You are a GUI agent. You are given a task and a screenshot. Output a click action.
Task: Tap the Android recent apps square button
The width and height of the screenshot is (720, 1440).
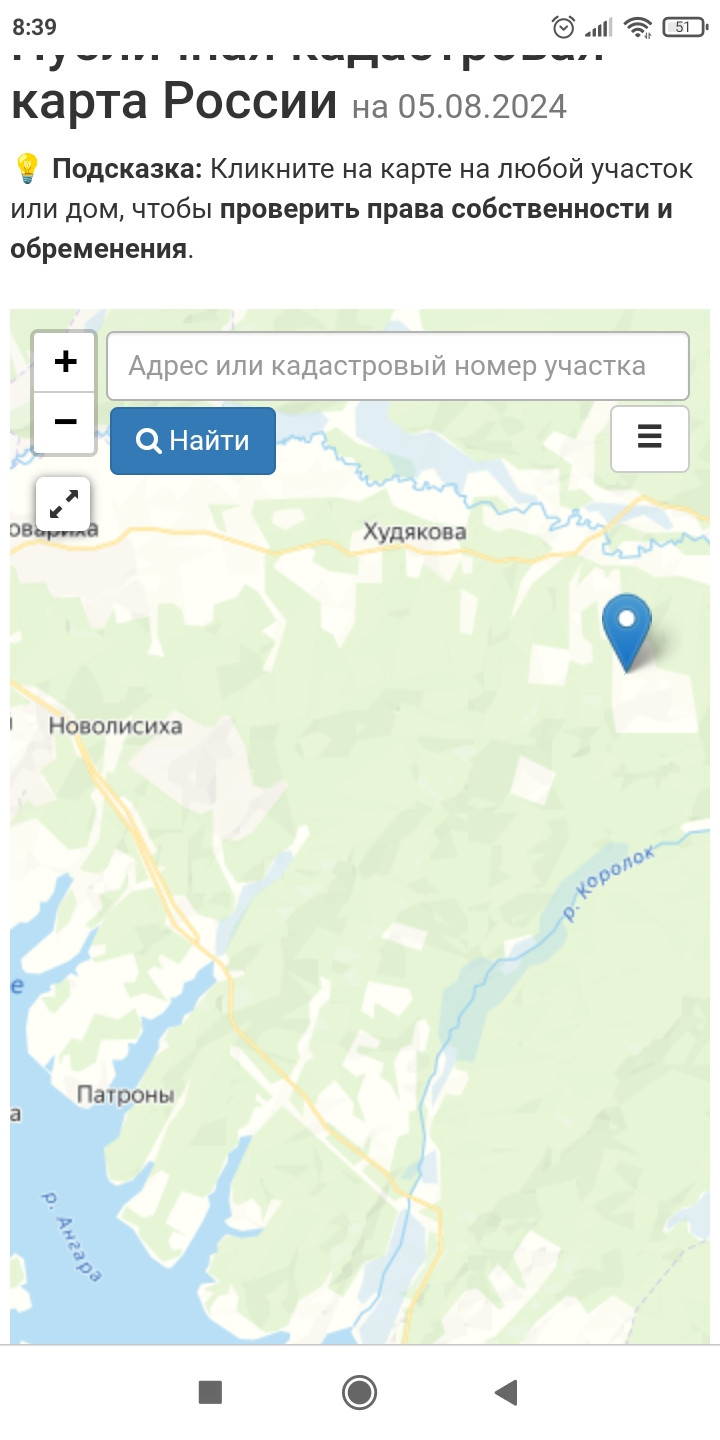(x=210, y=1392)
